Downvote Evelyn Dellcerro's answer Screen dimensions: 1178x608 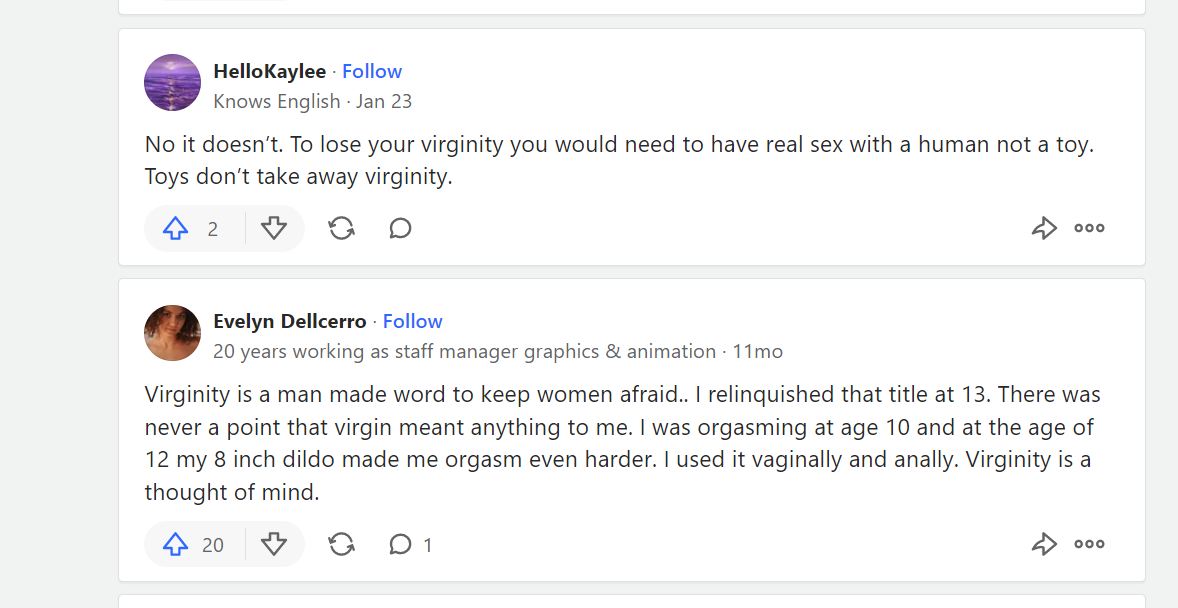[274, 544]
